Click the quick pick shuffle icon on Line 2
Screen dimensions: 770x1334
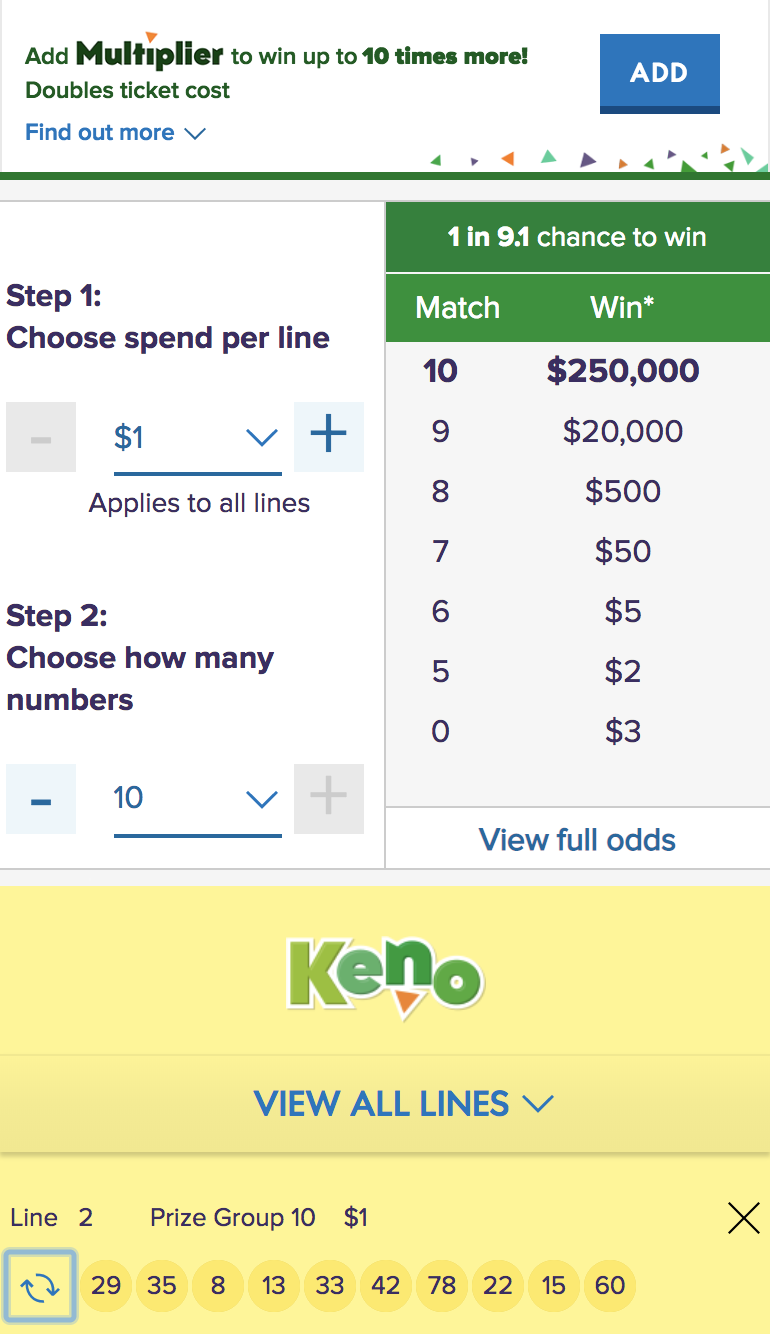click(40, 1285)
